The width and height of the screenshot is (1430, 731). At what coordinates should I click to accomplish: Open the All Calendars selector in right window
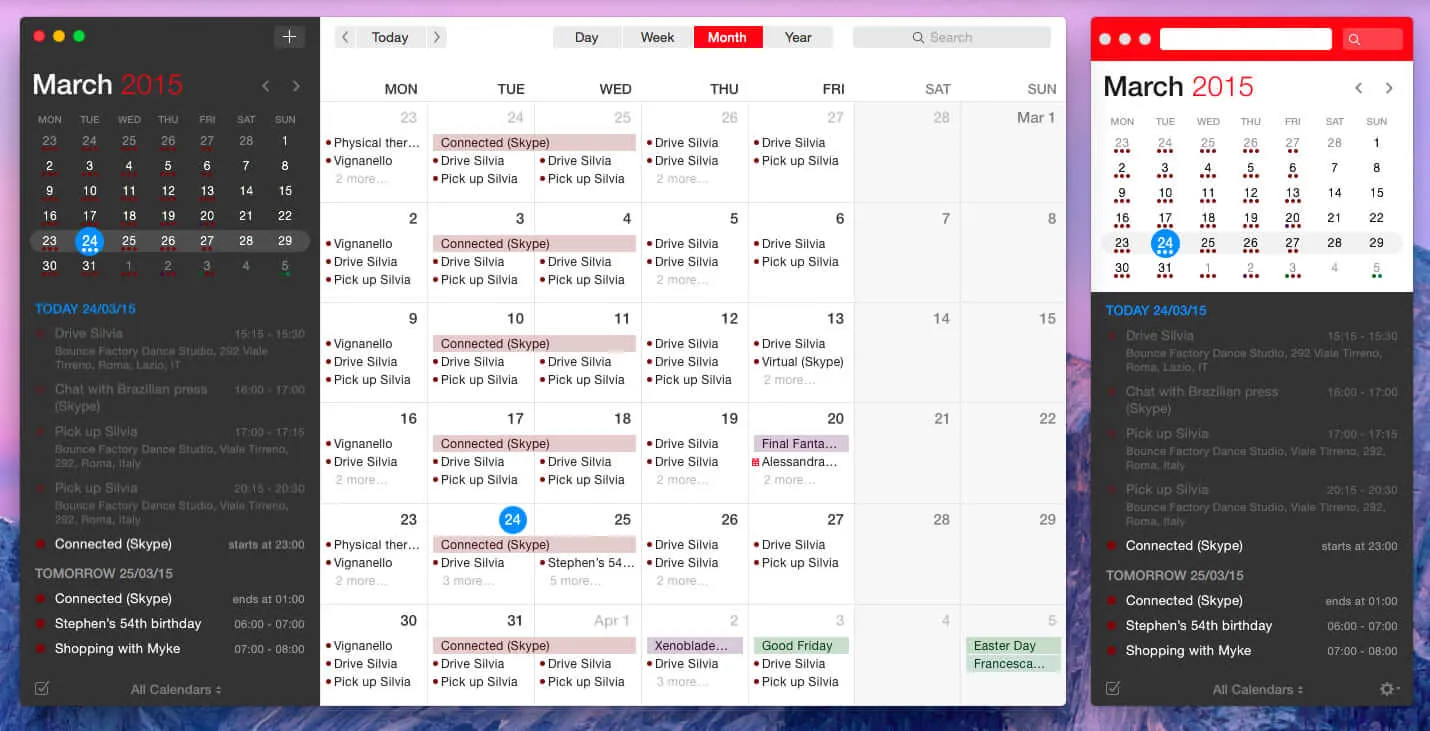pyautogui.click(x=1256, y=689)
